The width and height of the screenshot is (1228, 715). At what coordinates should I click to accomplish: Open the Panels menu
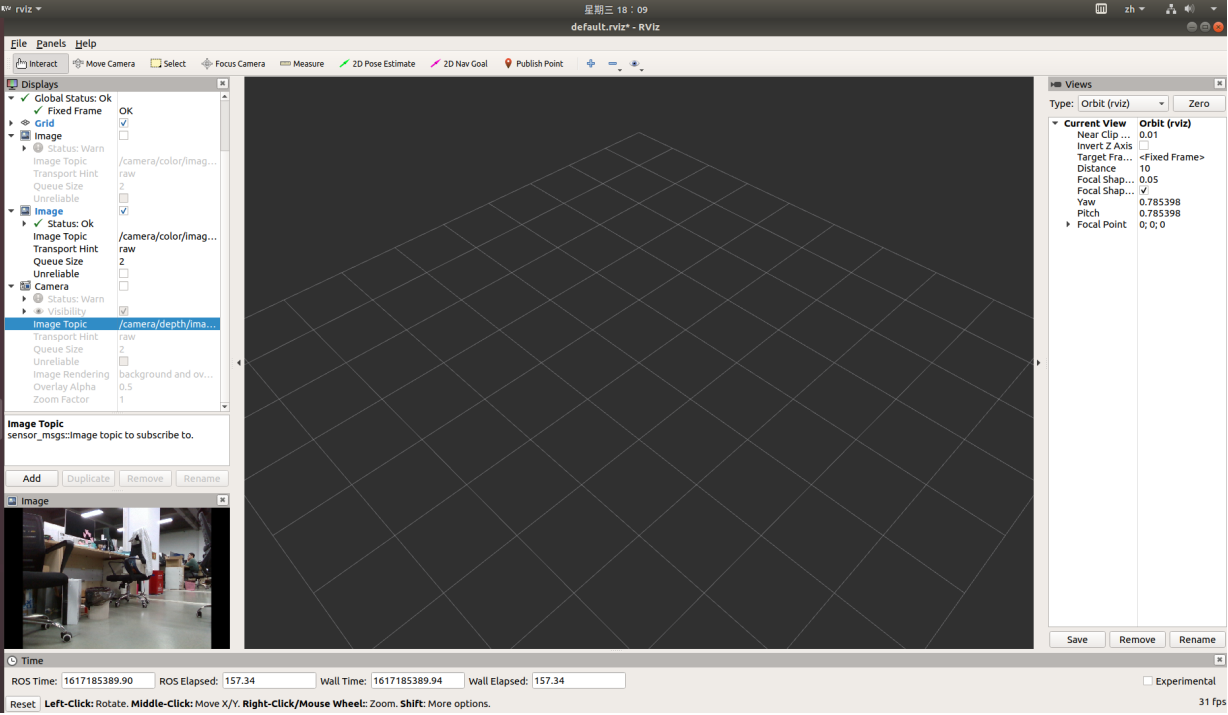click(x=51, y=44)
